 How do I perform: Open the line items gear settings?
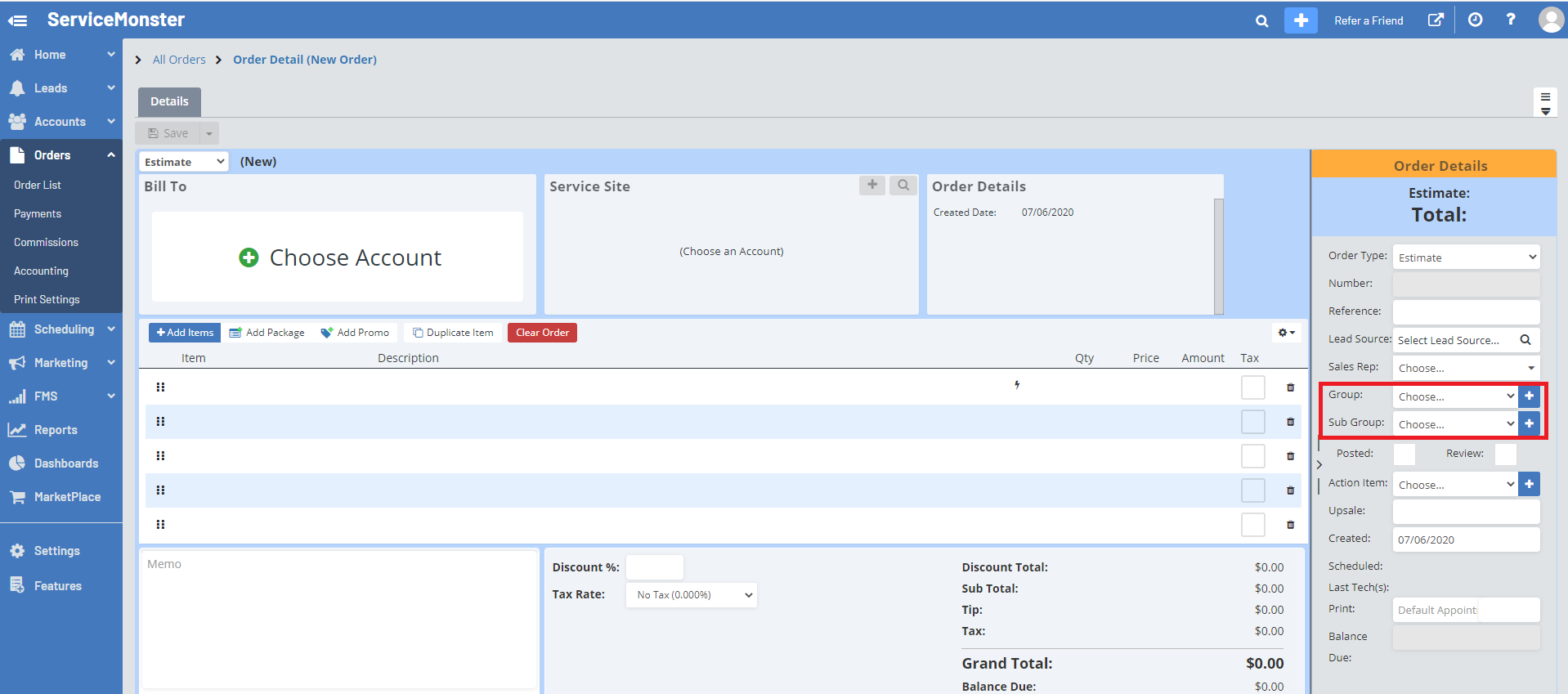pyautogui.click(x=1286, y=333)
